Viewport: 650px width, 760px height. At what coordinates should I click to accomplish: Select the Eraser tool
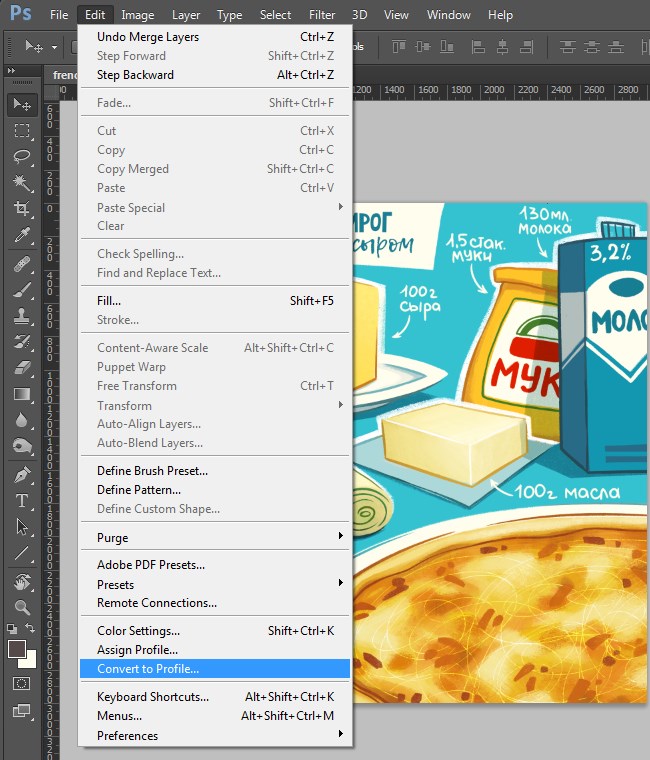click(22, 368)
